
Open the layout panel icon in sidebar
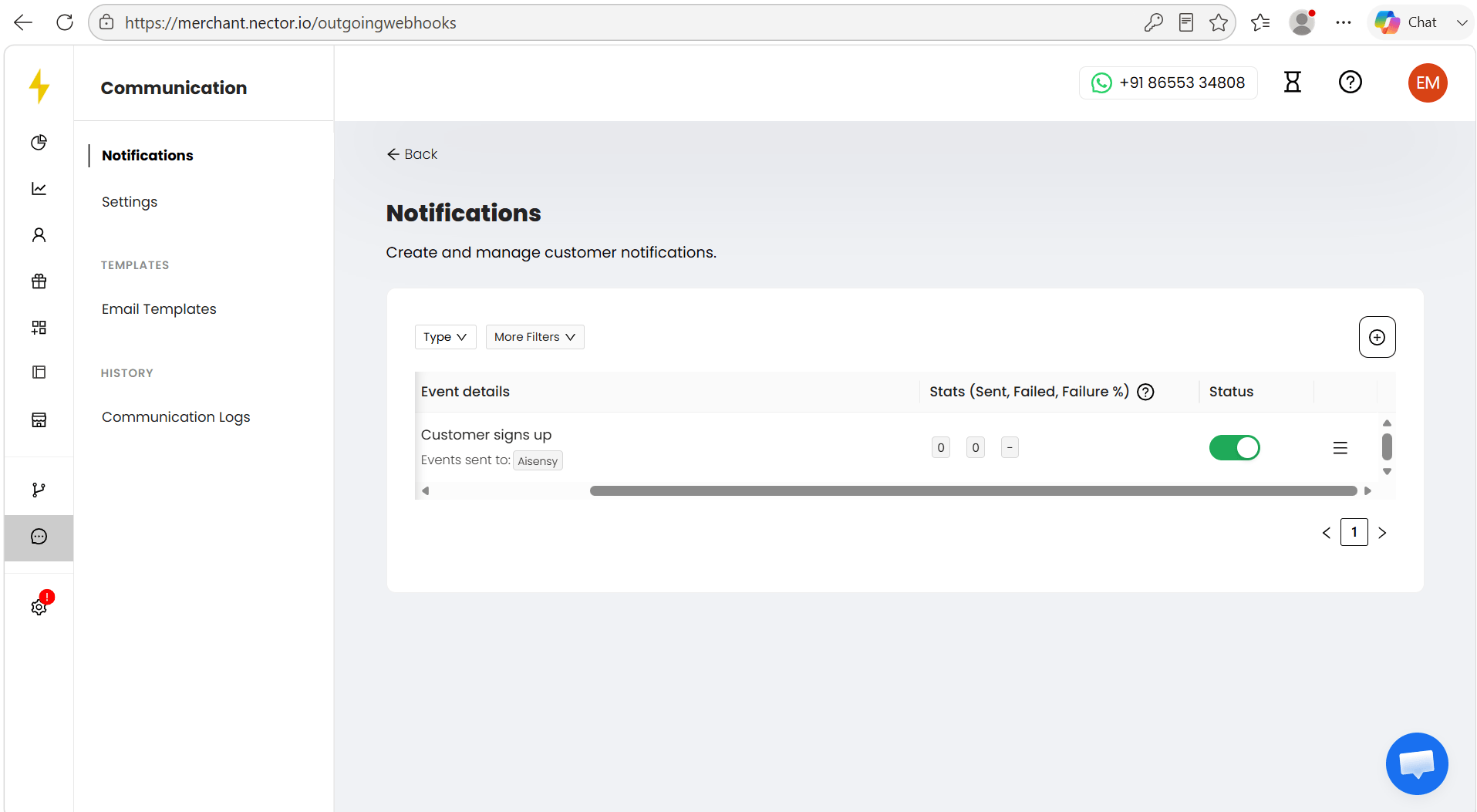point(39,372)
